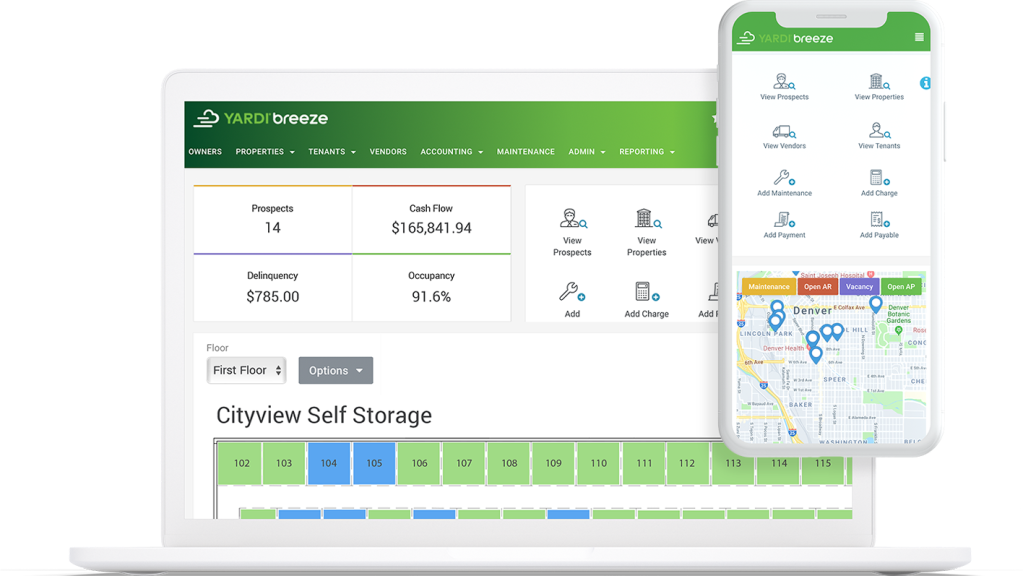Viewport: 1023px width, 576px height.
Task: Select storage unit 110
Action: tap(599, 463)
